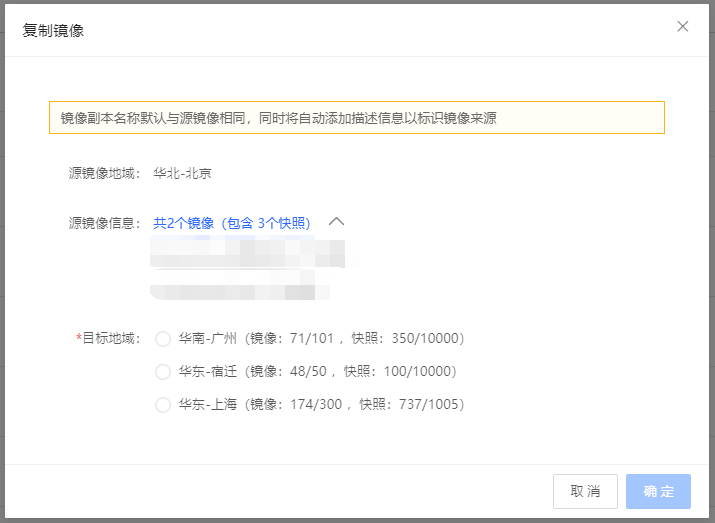Open the 共2个镜像（包含 3个快照）link
The height and width of the screenshot is (523, 715).
point(232,223)
